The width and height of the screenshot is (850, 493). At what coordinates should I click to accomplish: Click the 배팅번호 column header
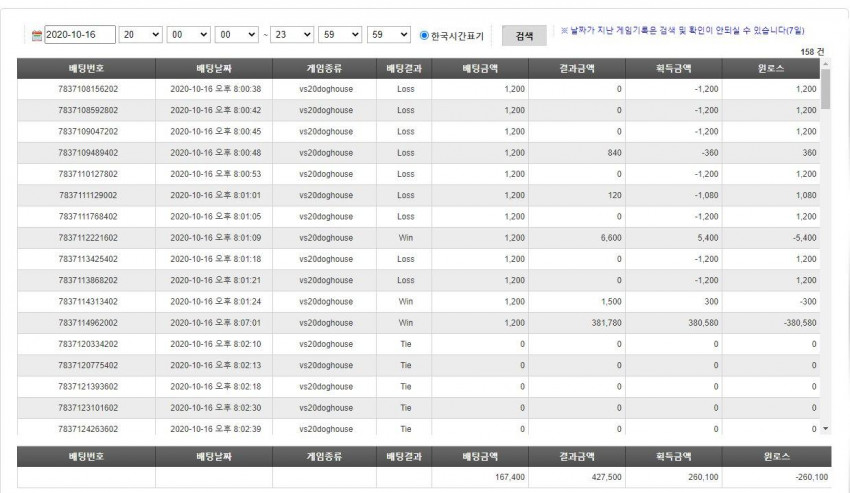(86, 69)
